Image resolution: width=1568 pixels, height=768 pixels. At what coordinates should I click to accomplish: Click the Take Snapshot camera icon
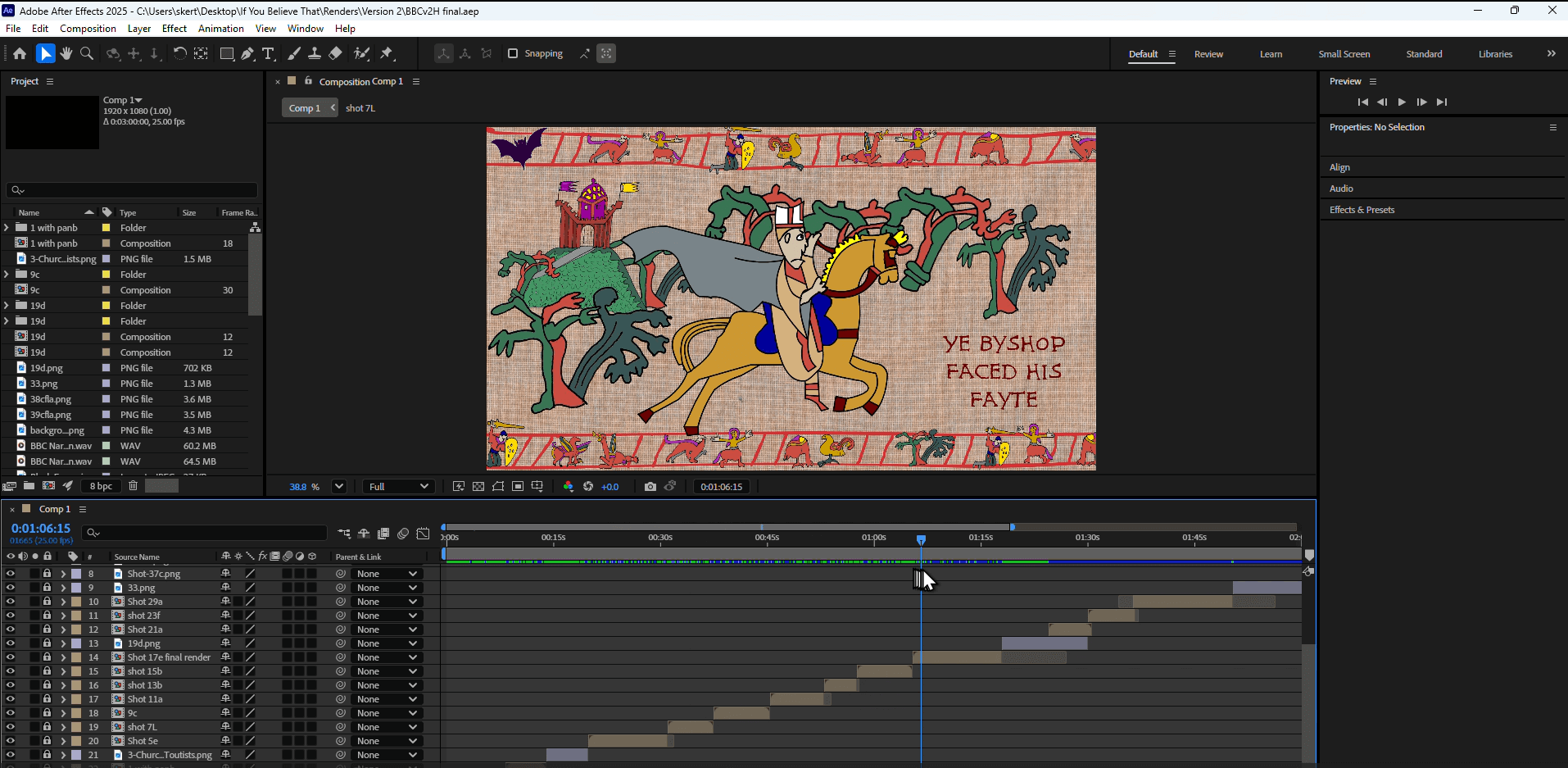[x=650, y=486]
